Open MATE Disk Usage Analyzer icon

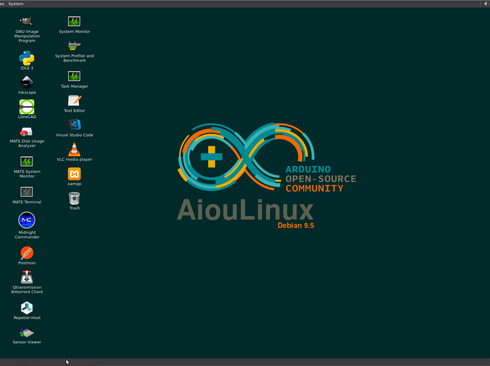click(26, 132)
